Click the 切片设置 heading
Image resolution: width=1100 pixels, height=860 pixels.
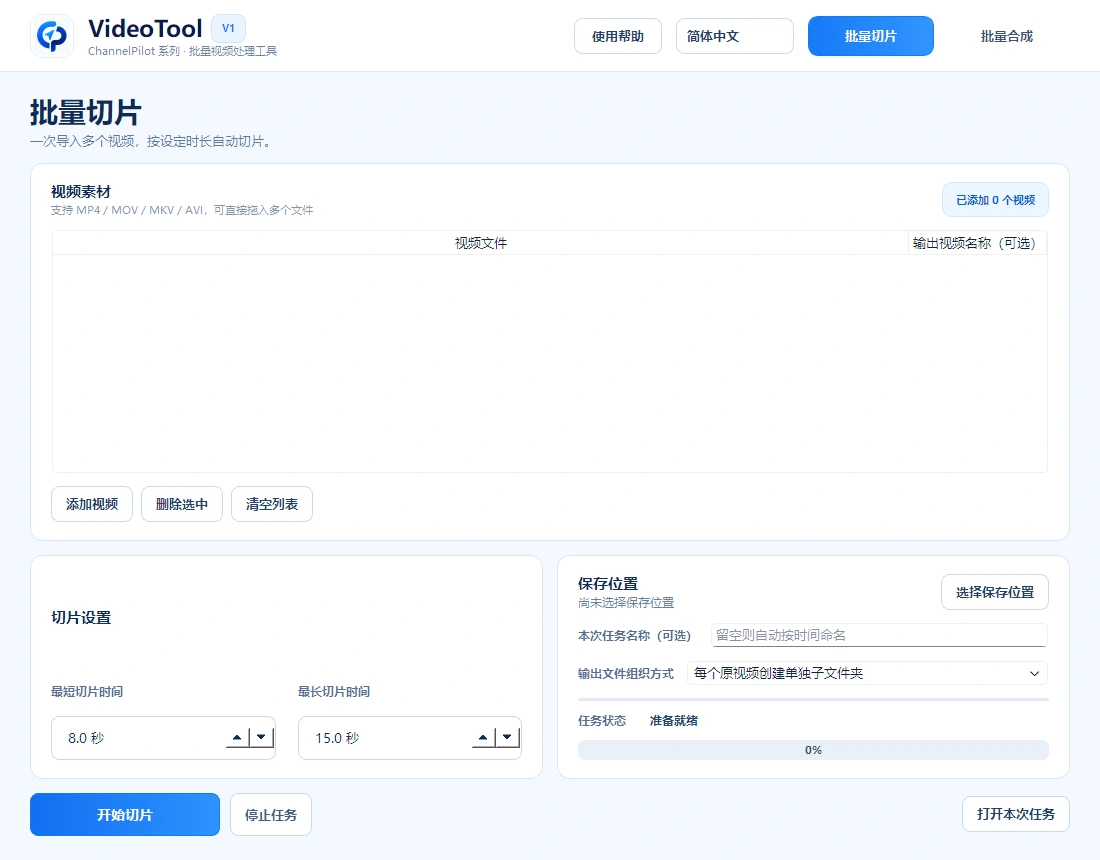coord(81,618)
